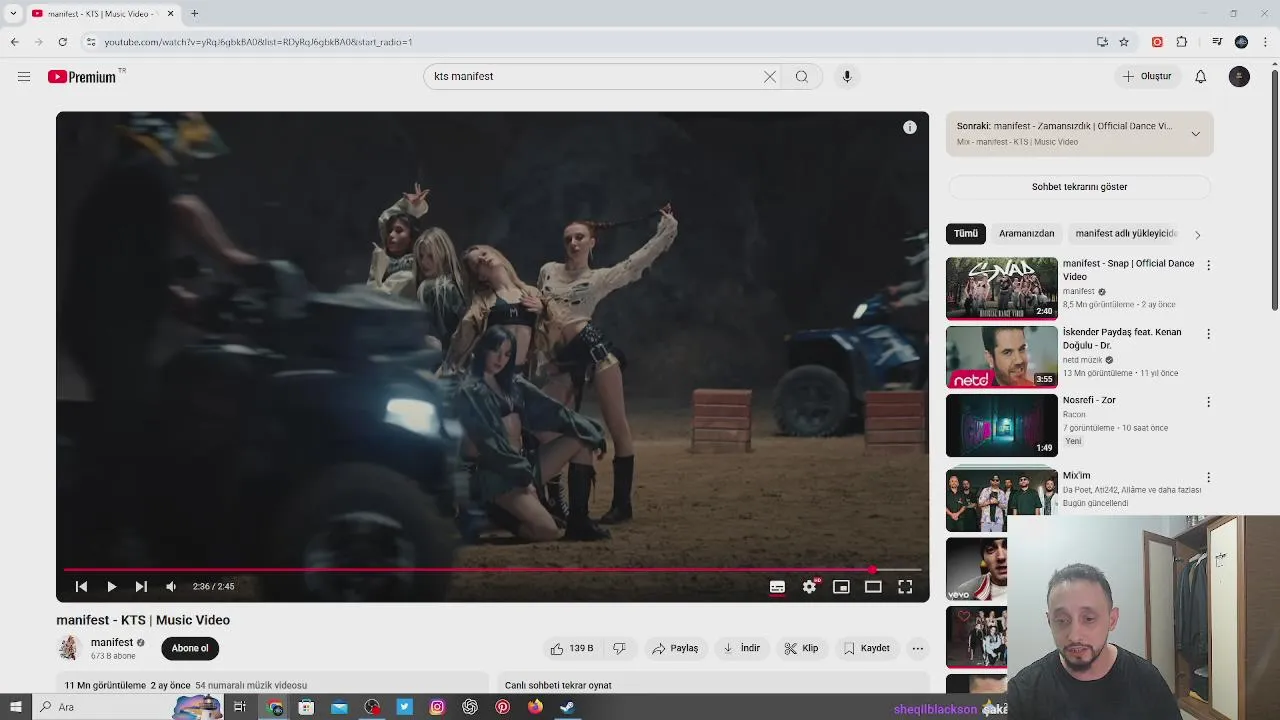The width and height of the screenshot is (1280, 720).
Task: Click 54 numaralı müzik videosu link
Action: [251, 685]
